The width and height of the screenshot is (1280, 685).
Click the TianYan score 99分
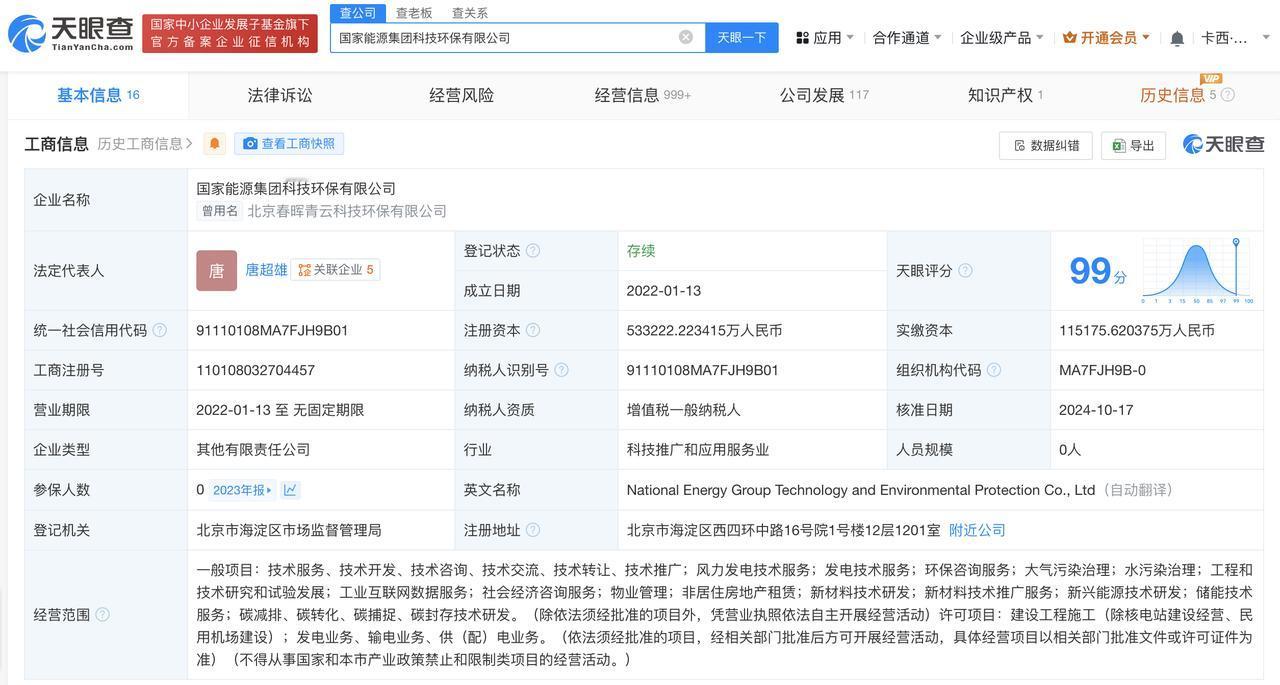(x=1098, y=271)
